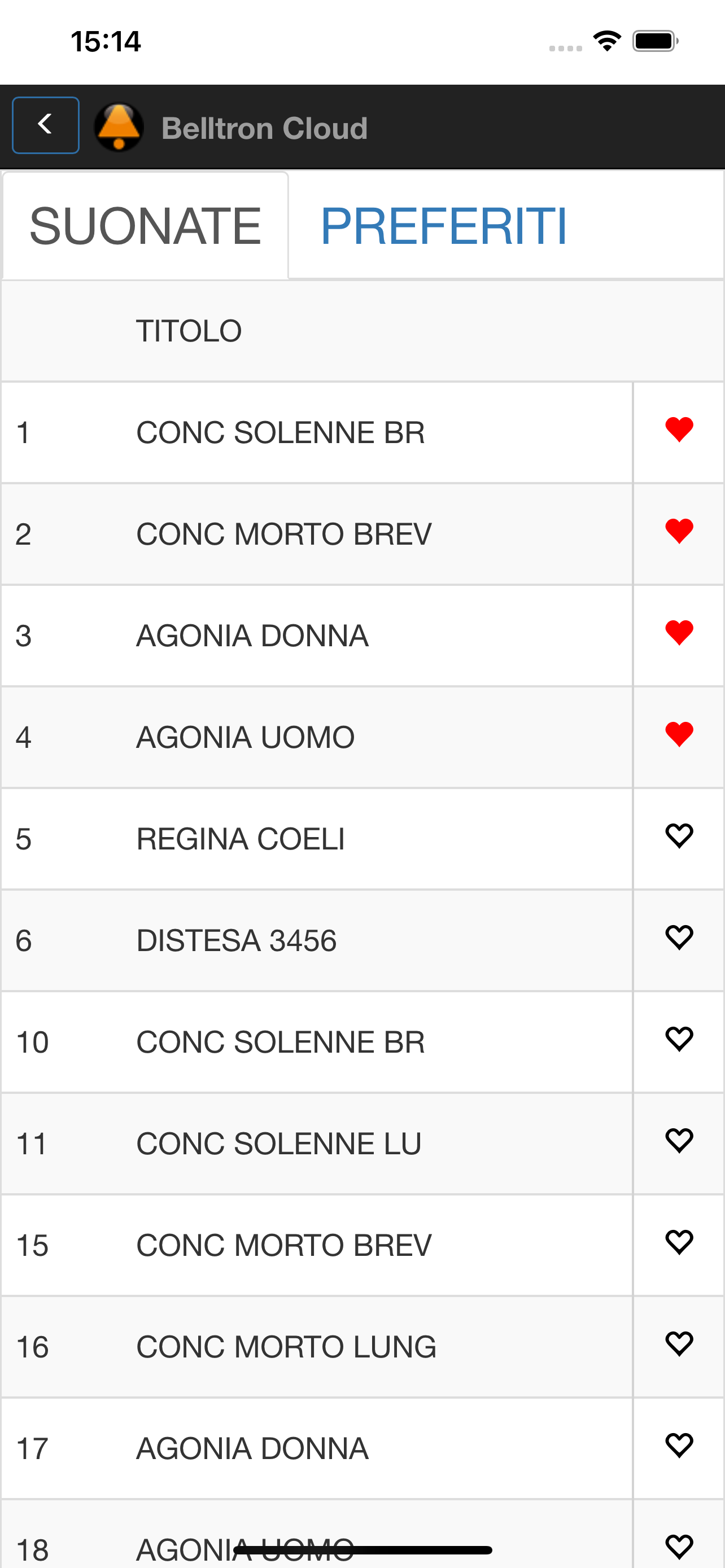Add DISTESA 3456 to favorites

click(679, 938)
